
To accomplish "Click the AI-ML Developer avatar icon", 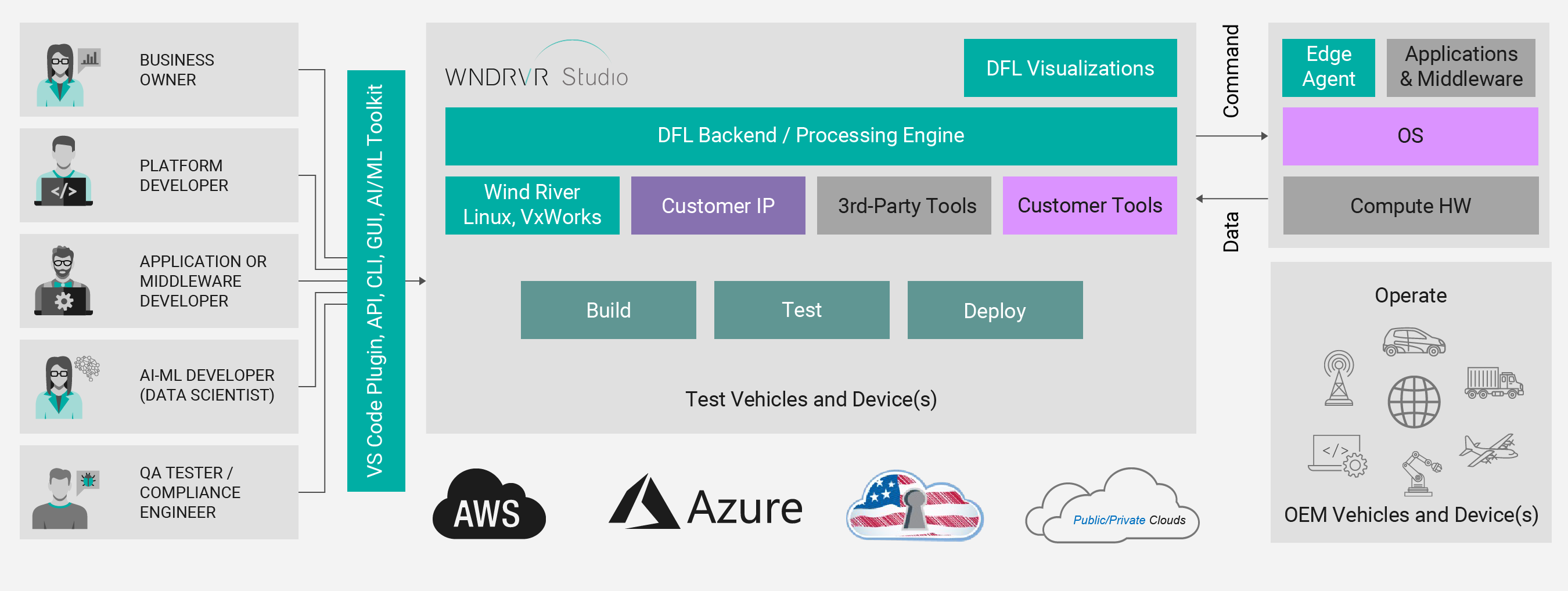I will point(59,387).
